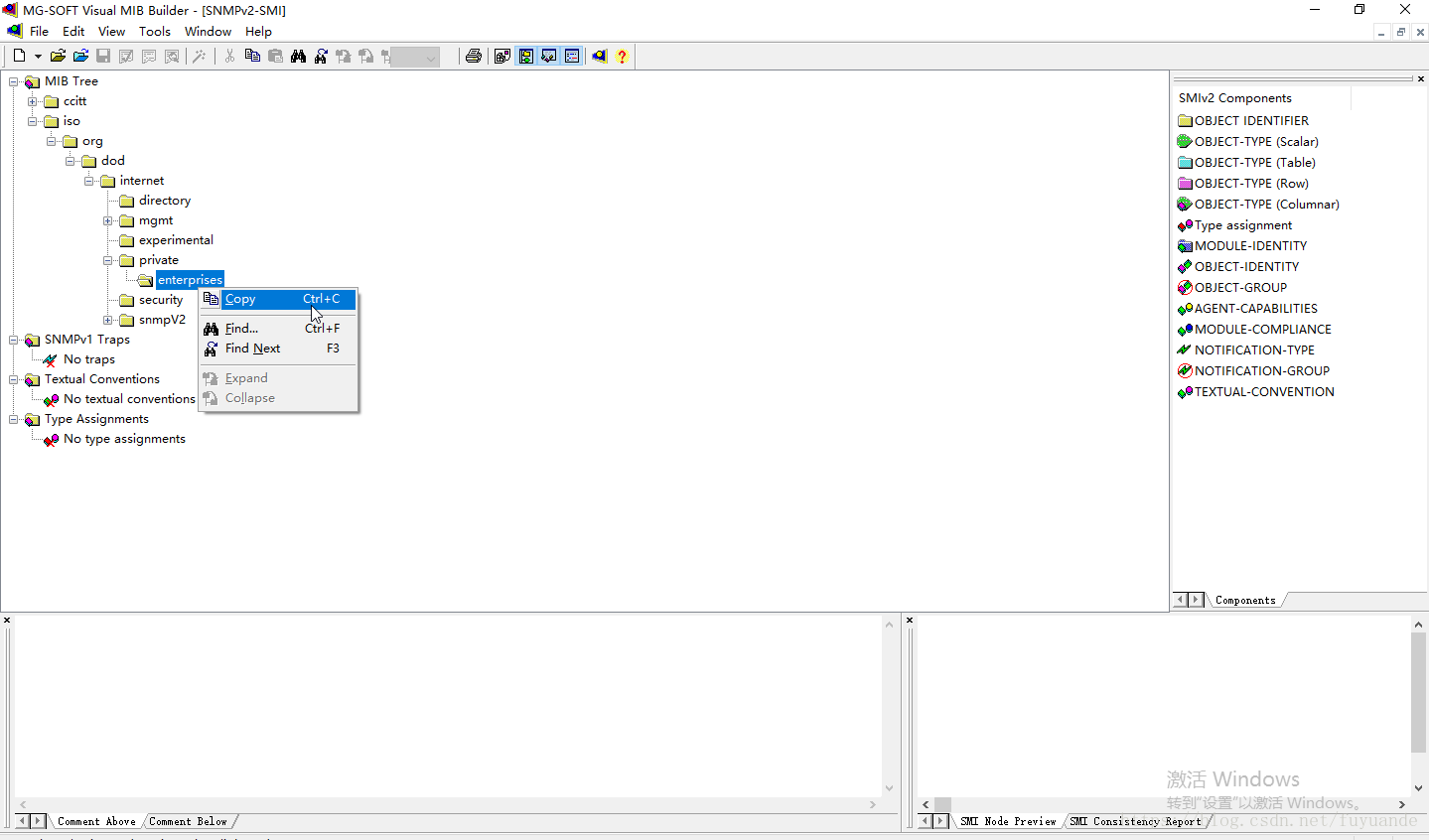Expand the mgmt tree node
The height and width of the screenshot is (840, 1429).
(x=108, y=220)
